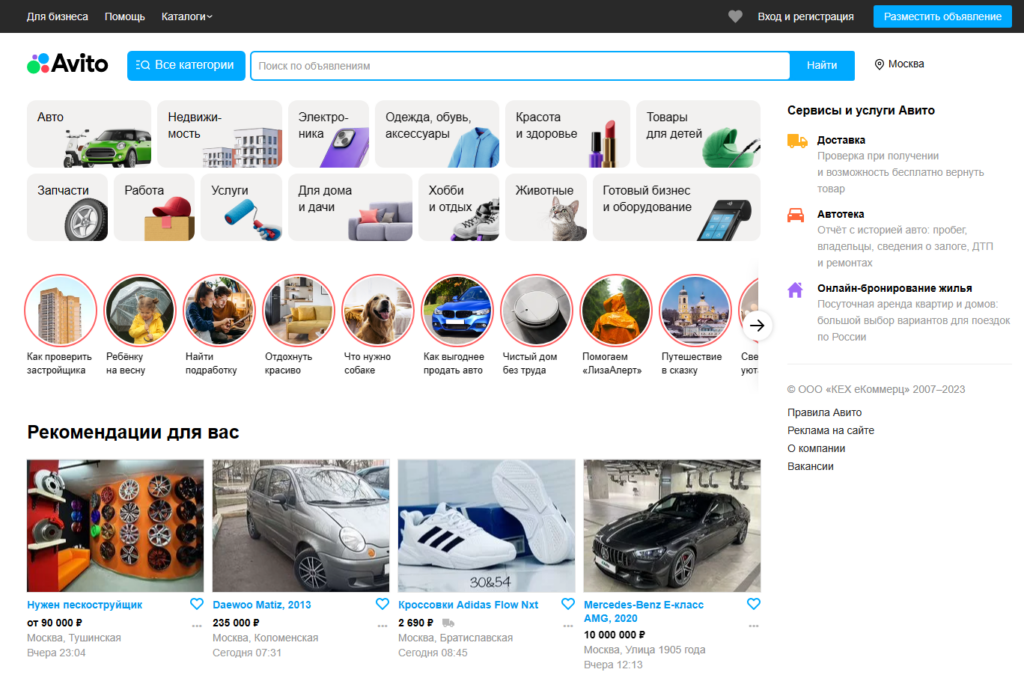The image size is (1024, 693).
Task: Open the «Что нужно собаке» story circle
Action: tap(377, 310)
